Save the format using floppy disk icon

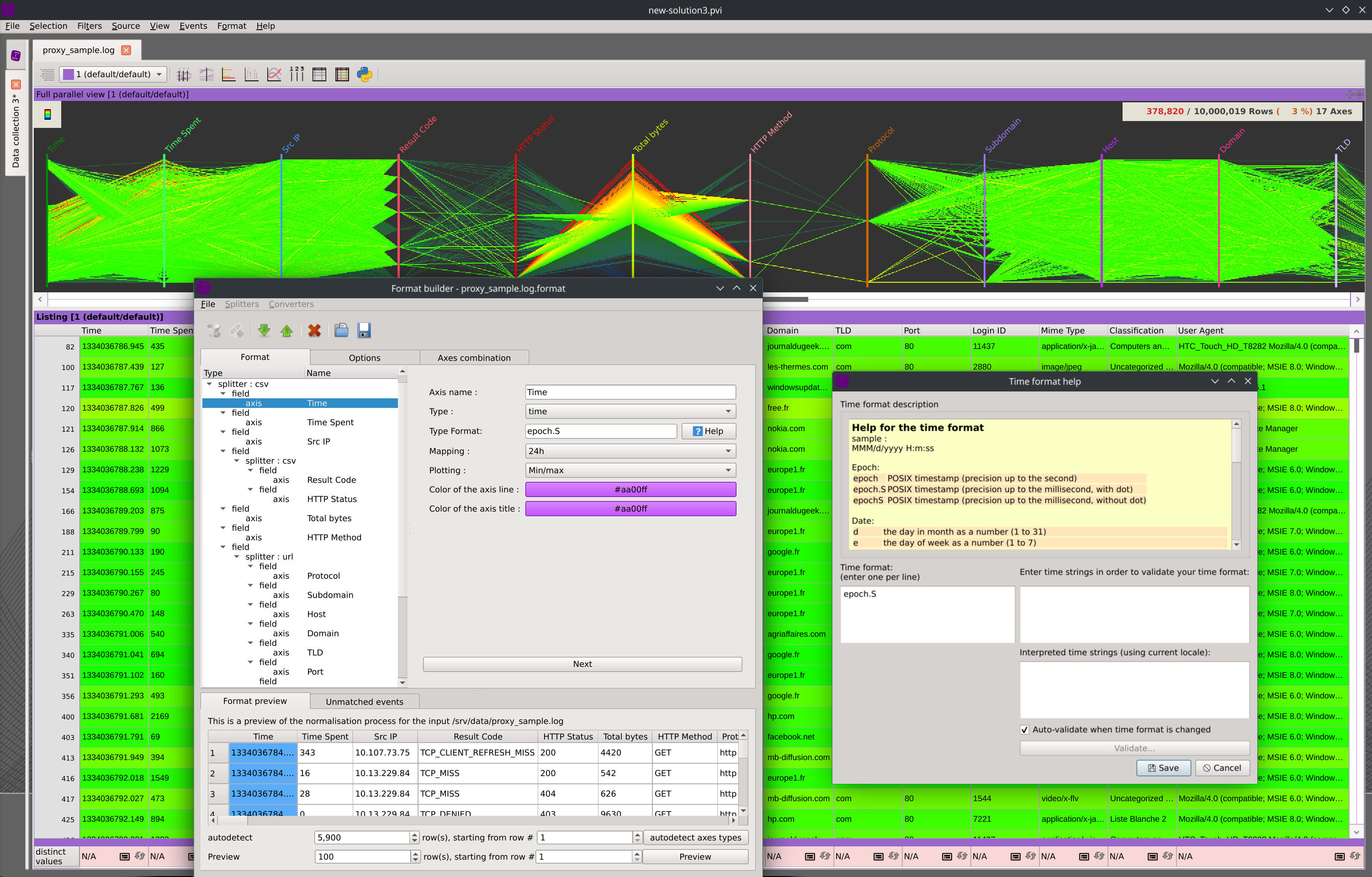pyautogui.click(x=364, y=330)
